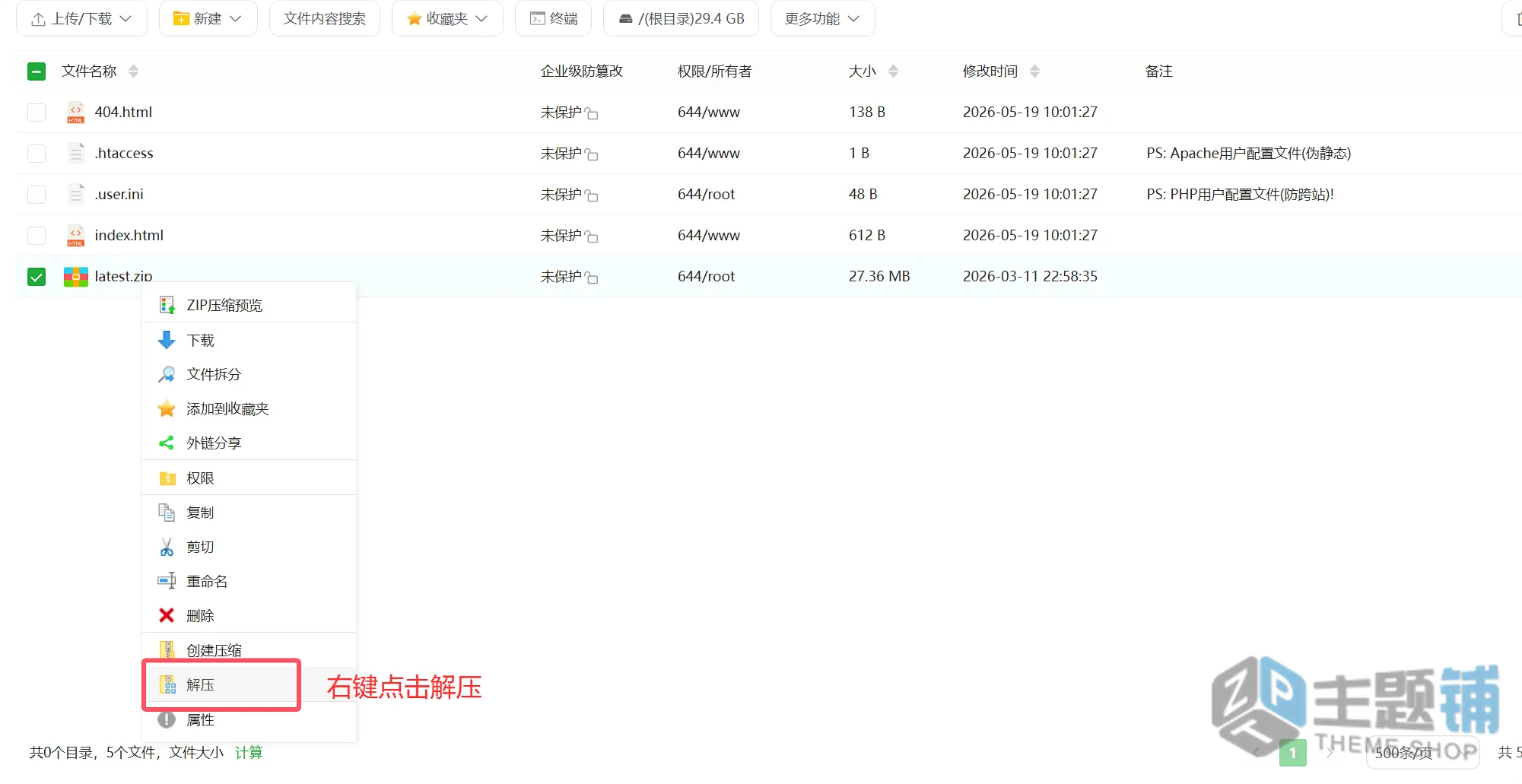Expand the 新建 dropdown
Screen dimensions: 1522x784
click(208, 18)
